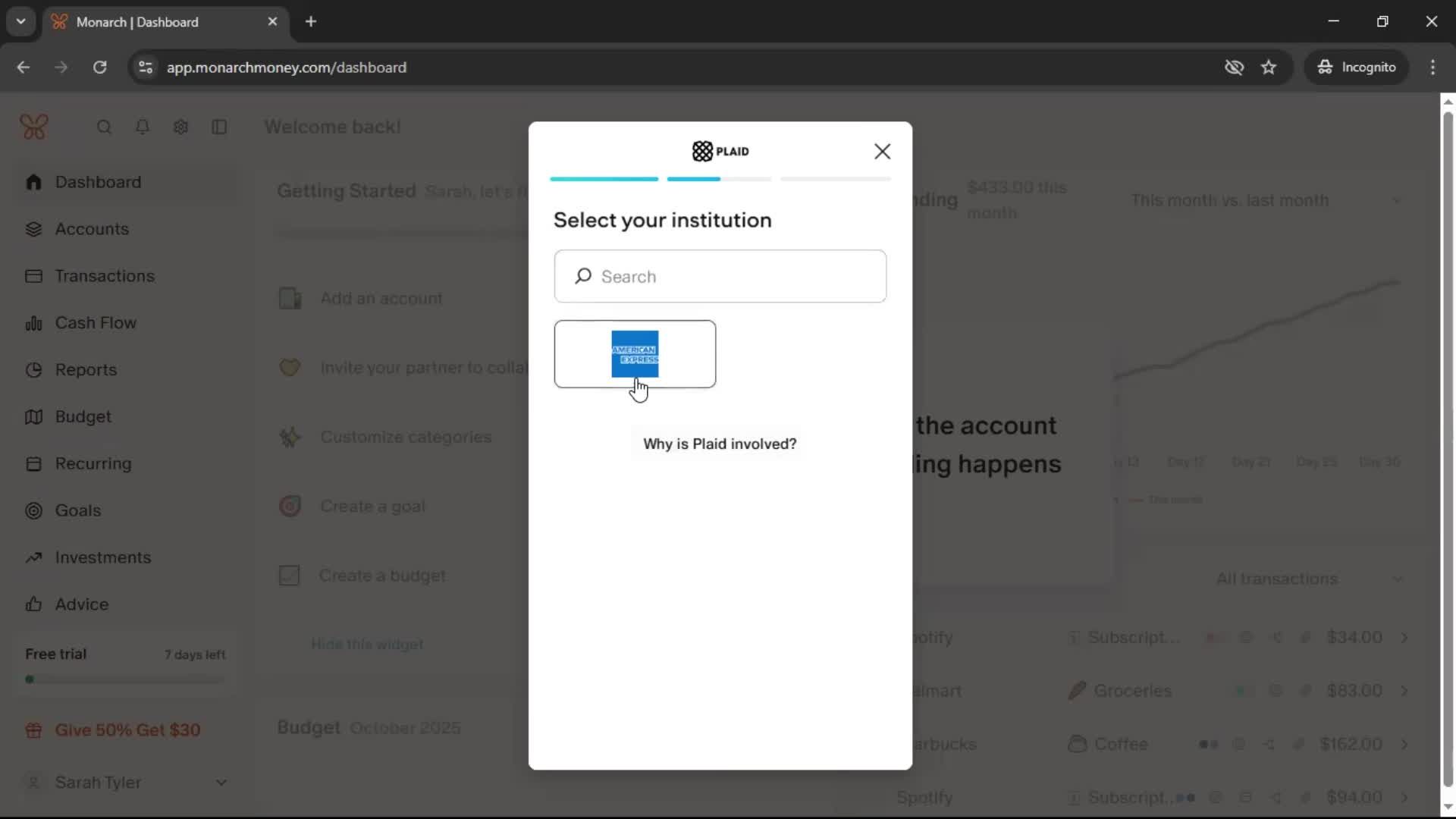The width and height of the screenshot is (1456, 819).
Task: Open Accounts in the sidebar
Action: coord(92,229)
